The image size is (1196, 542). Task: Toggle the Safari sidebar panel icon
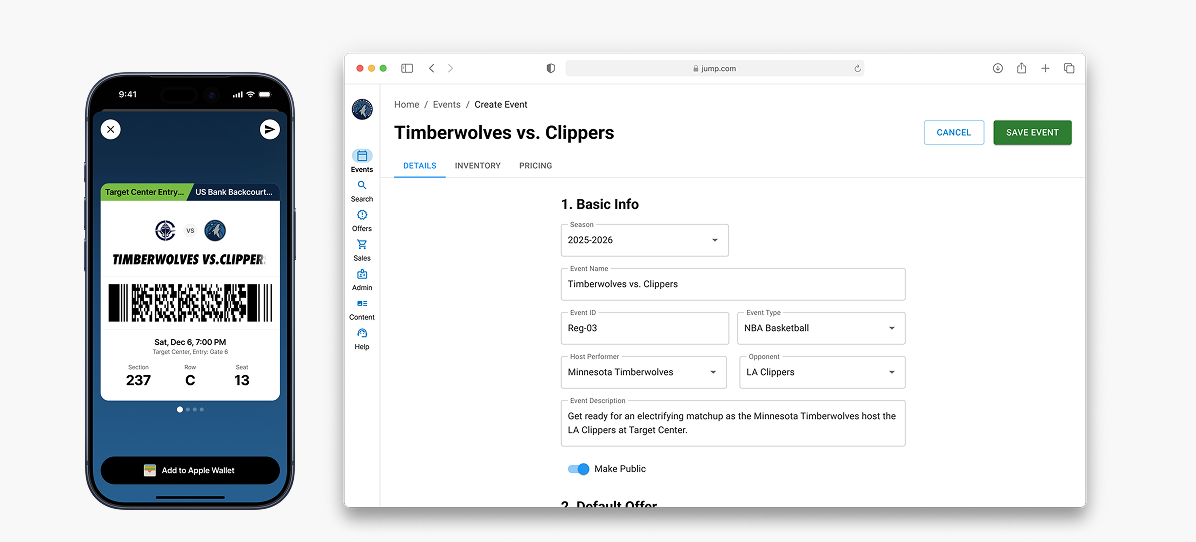(x=407, y=68)
